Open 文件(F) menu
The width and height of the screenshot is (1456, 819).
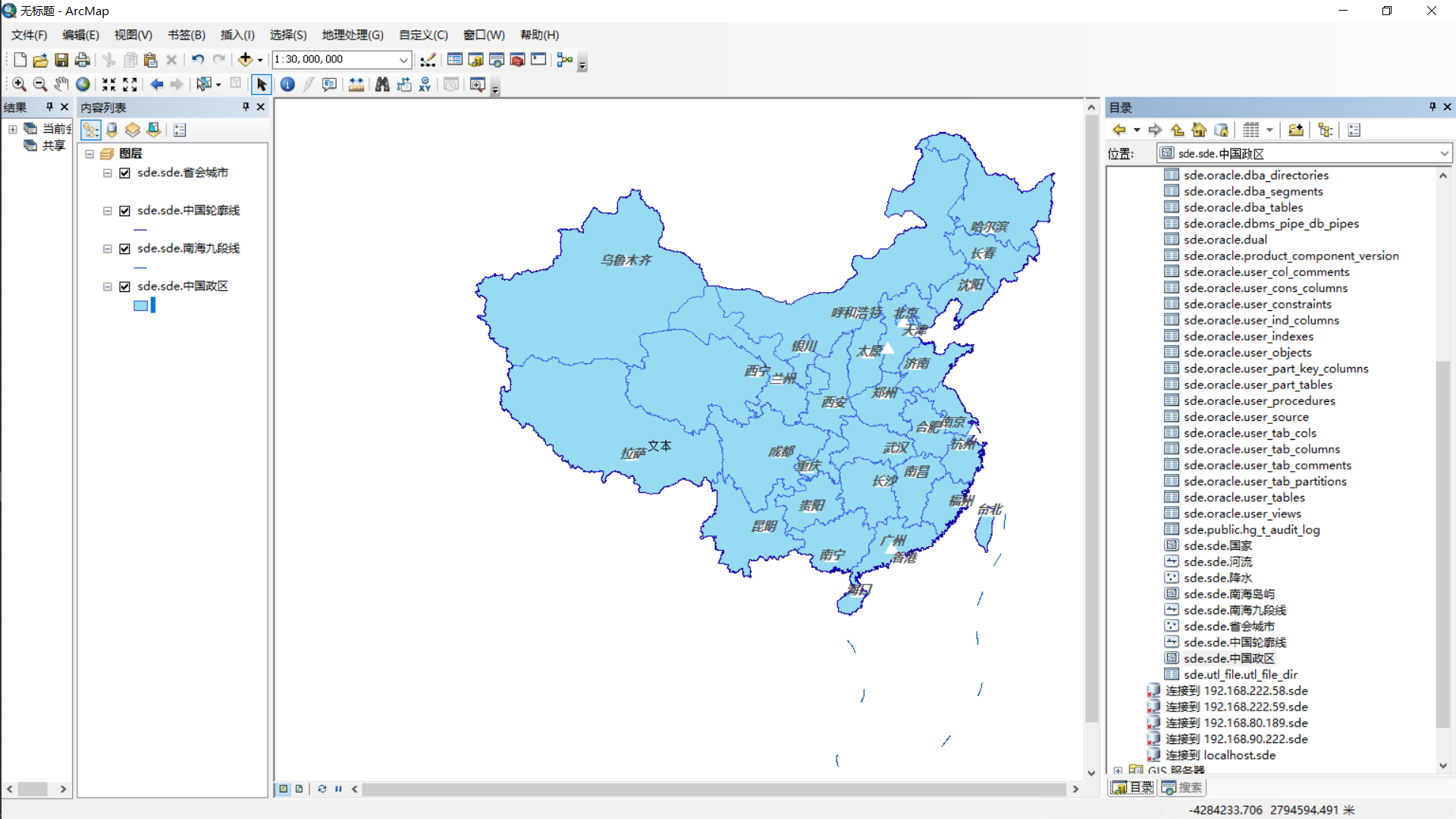point(29,35)
